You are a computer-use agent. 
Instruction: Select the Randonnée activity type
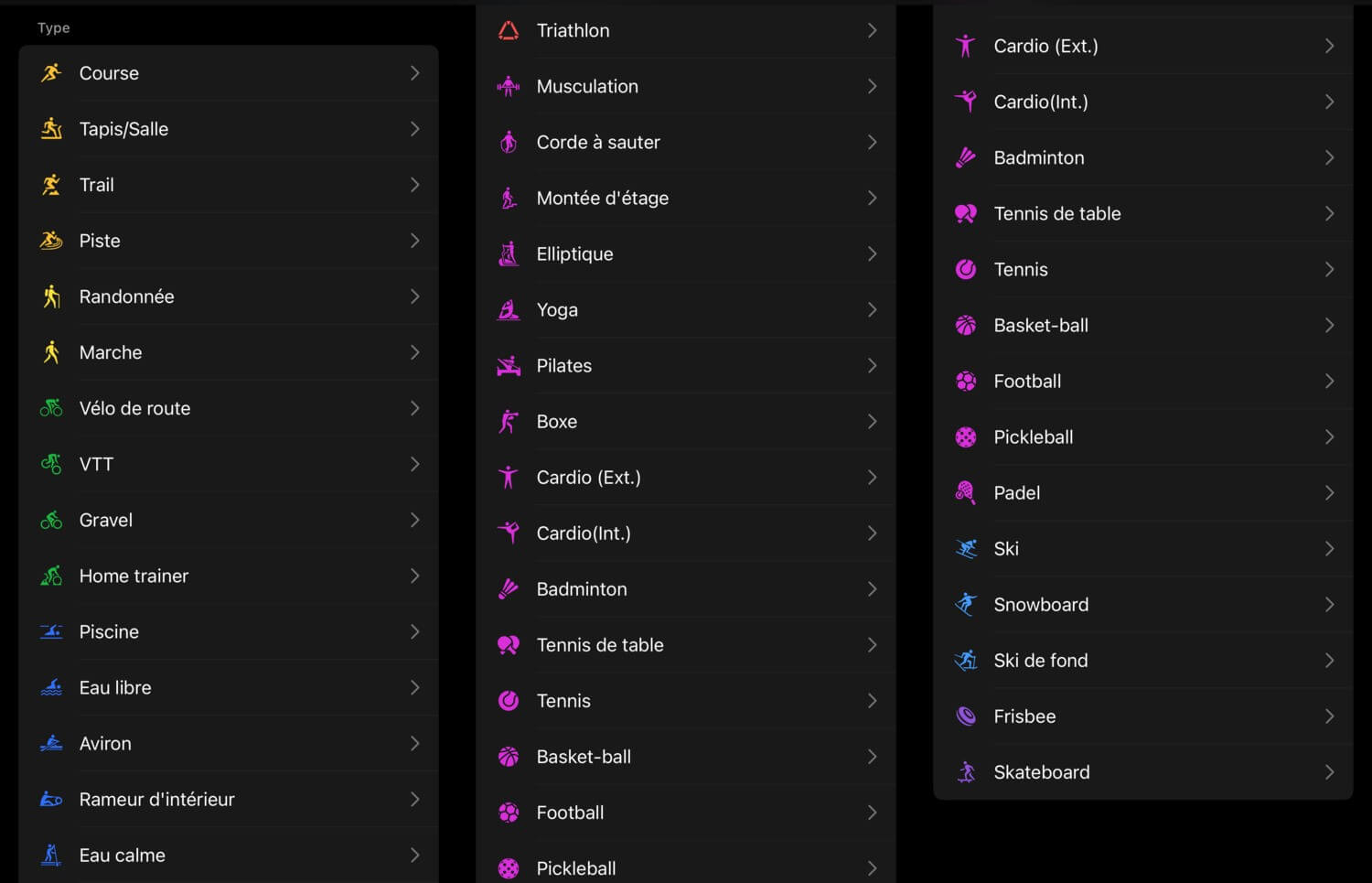coord(126,296)
